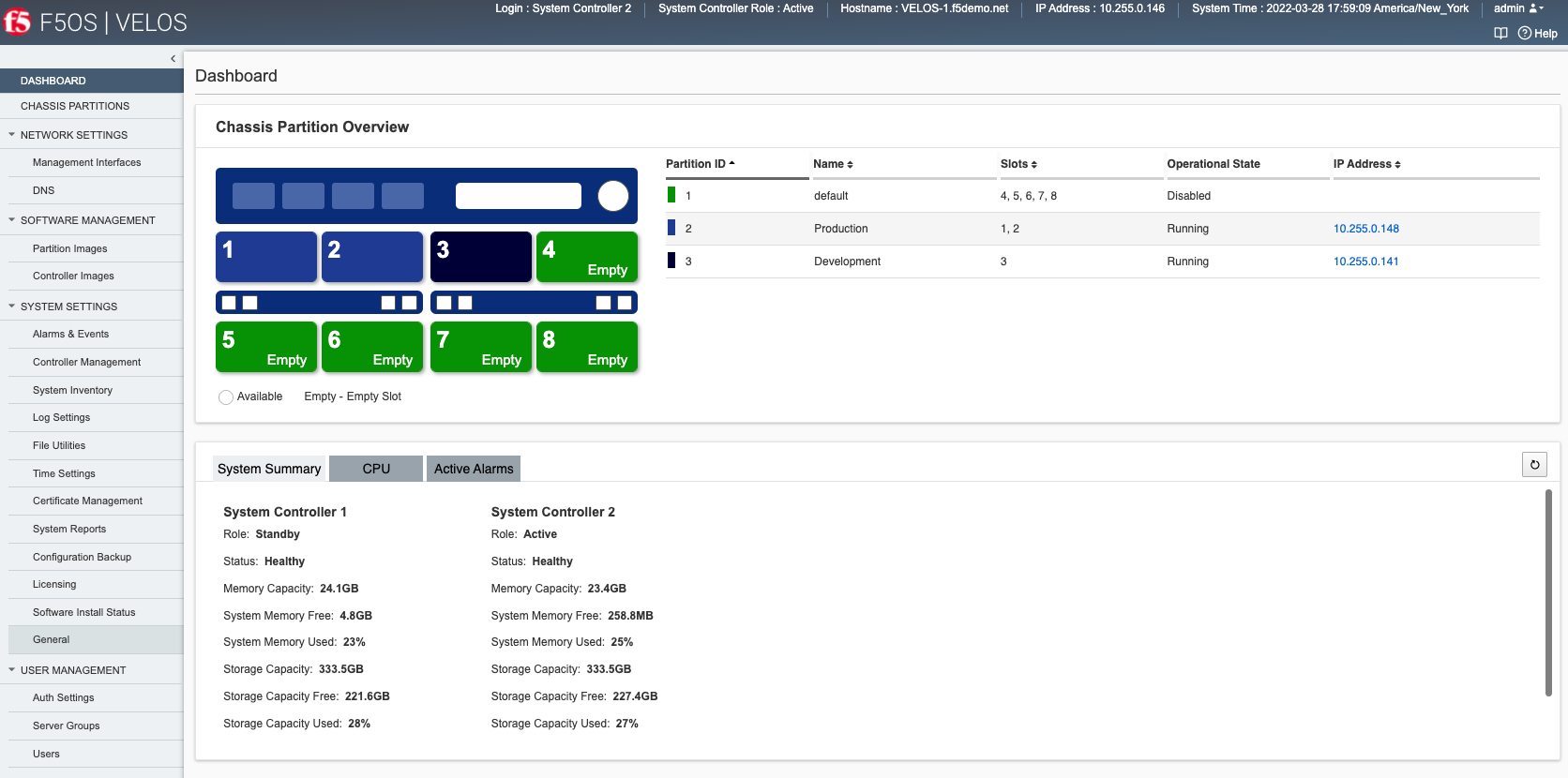Collapse the sidebar with the chevron icon
The width and height of the screenshot is (1568, 778).
(x=173, y=58)
